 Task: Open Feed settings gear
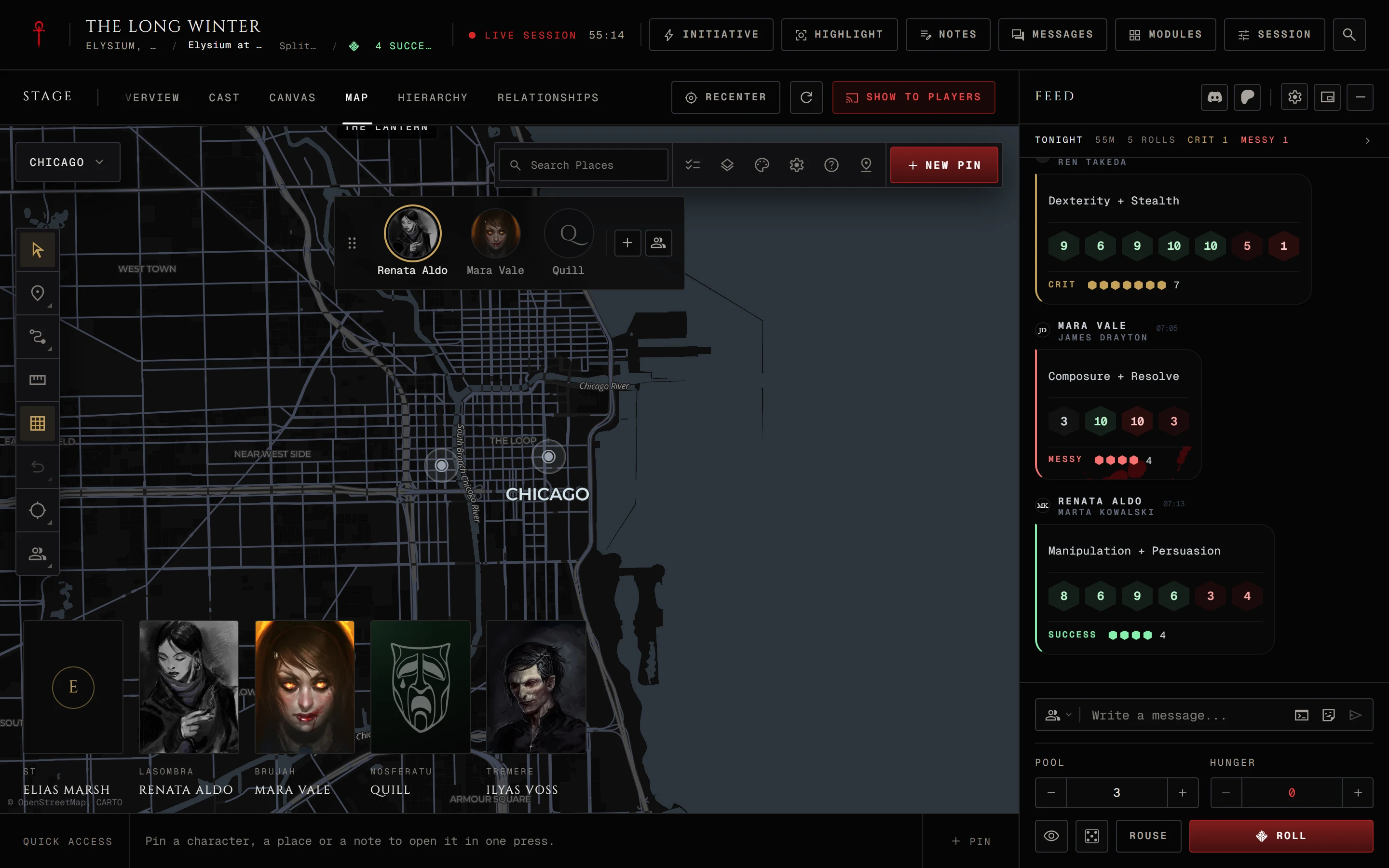click(1295, 97)
